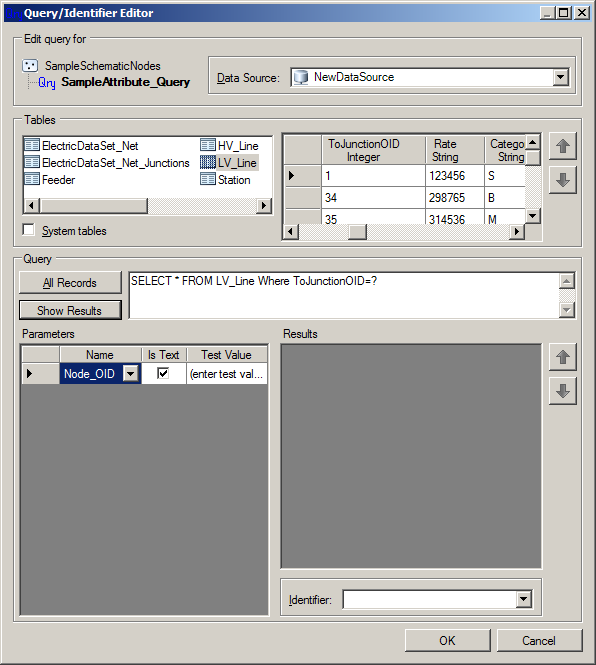Image resolution: width=596 pixels, height=665 pixels.
Task: Click the preview grid horizontal scrollbar thumb
Action: click(x=357, y=232)
